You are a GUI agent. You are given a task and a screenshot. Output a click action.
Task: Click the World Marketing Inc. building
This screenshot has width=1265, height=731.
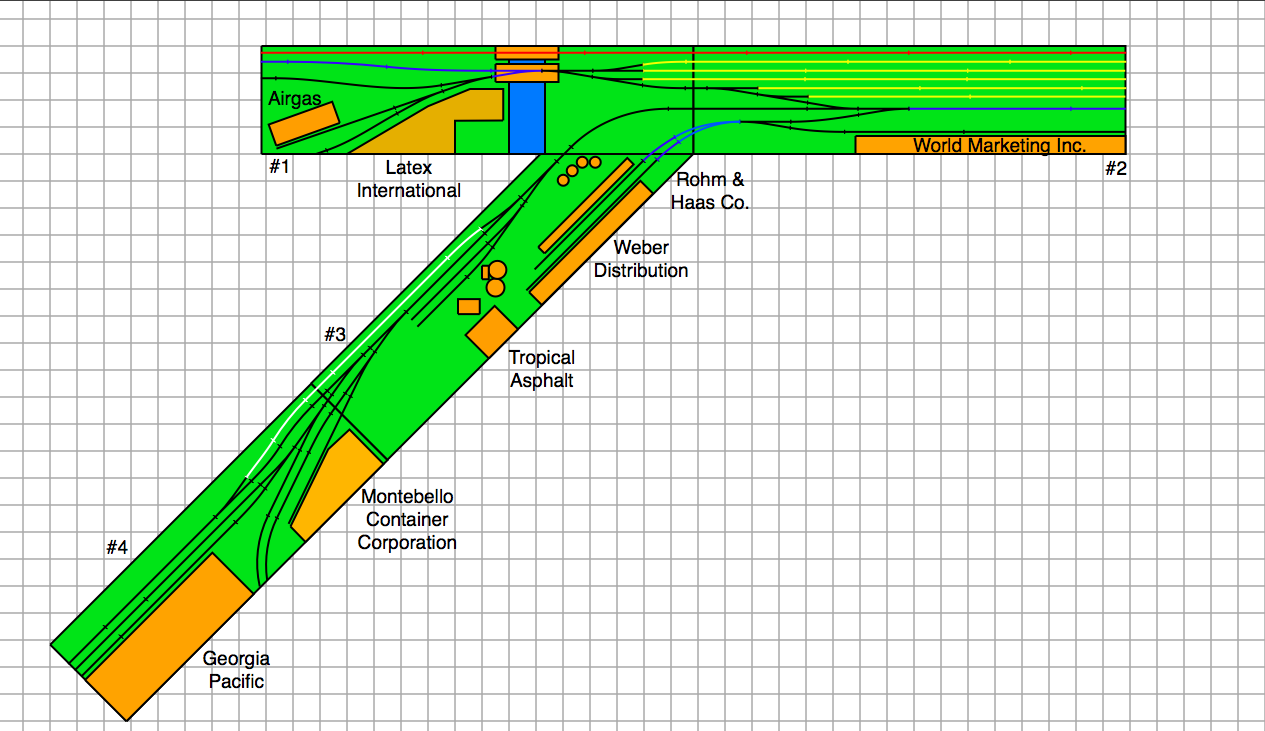click(x=990, y=145)
